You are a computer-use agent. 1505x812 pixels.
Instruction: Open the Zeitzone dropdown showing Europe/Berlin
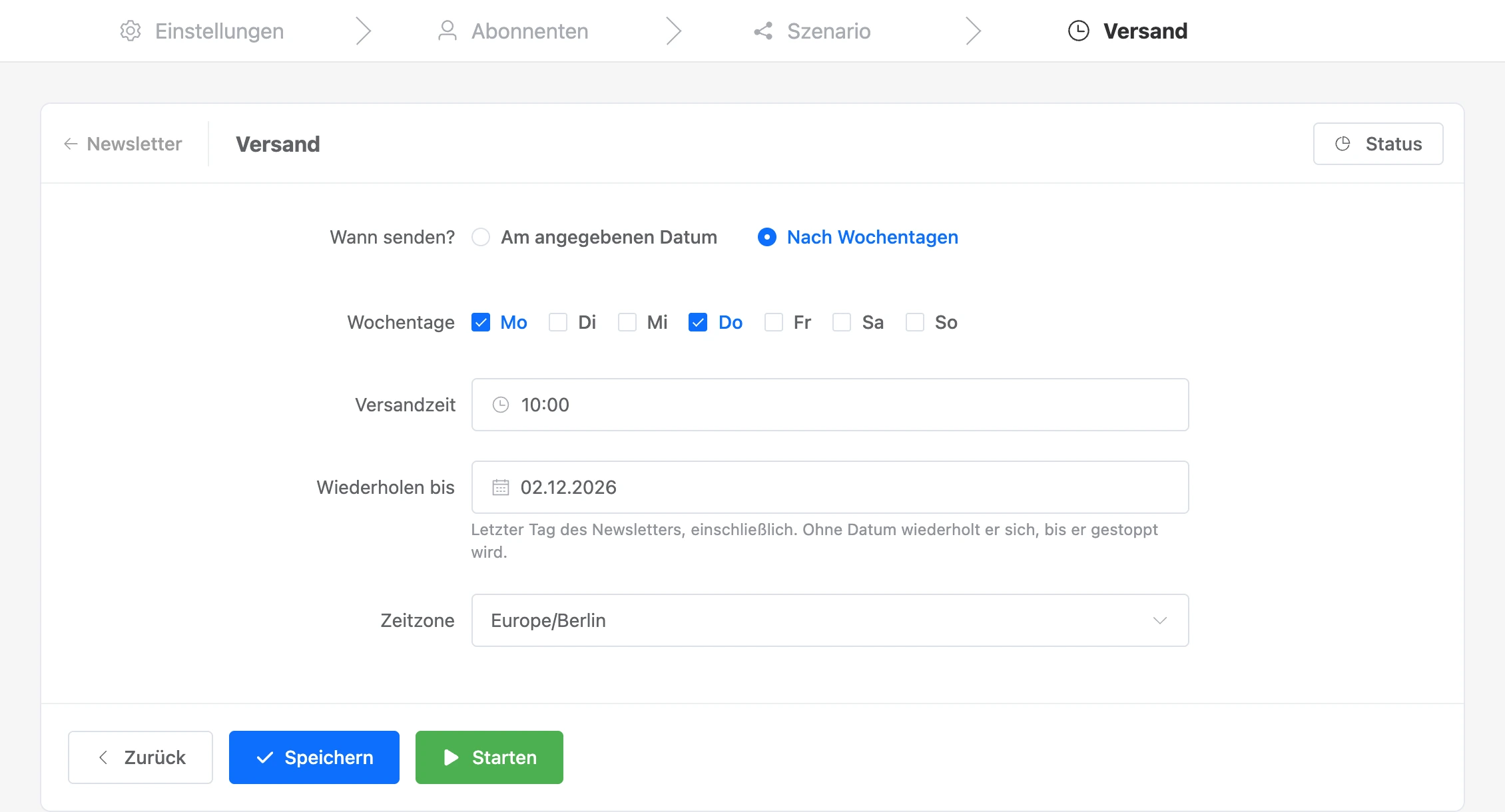coord(830,620)
